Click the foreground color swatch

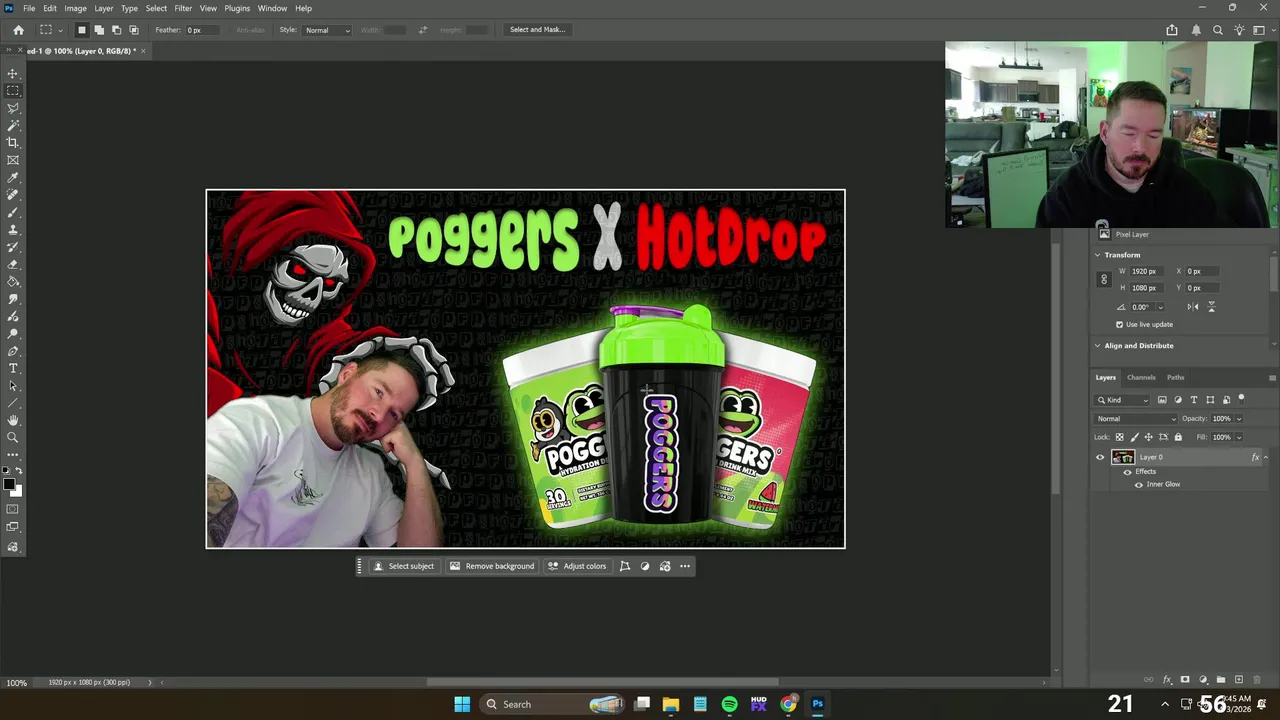click(x=9, y=485)
